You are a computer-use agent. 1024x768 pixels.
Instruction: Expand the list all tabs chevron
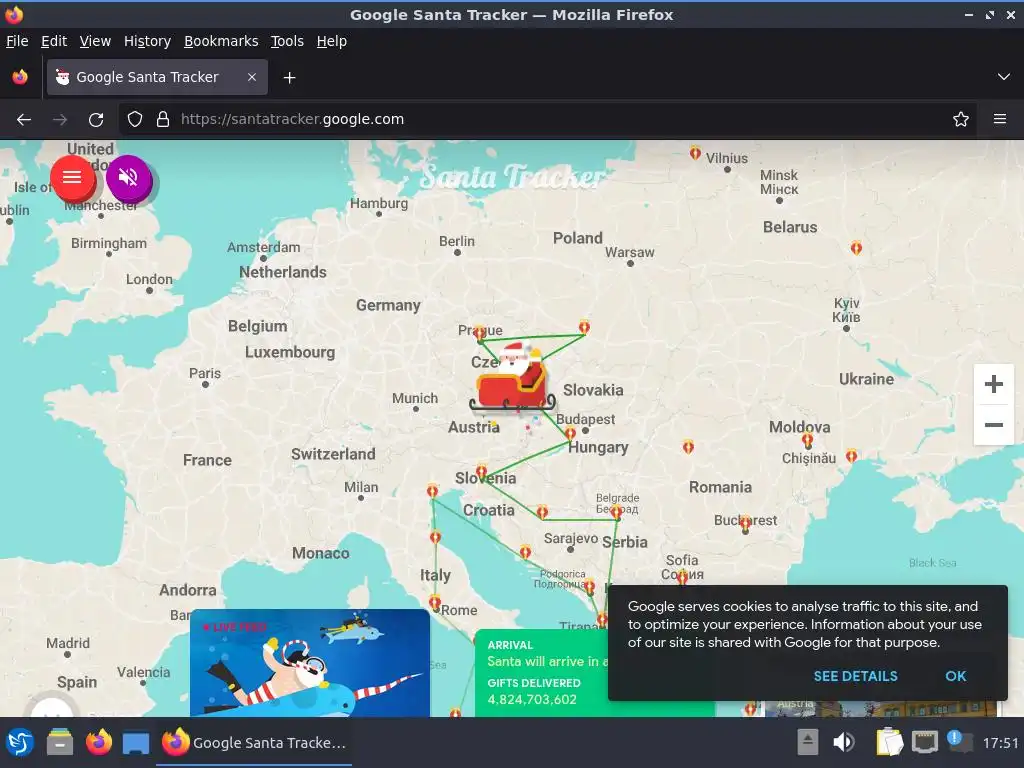[x=1004, y=77]
